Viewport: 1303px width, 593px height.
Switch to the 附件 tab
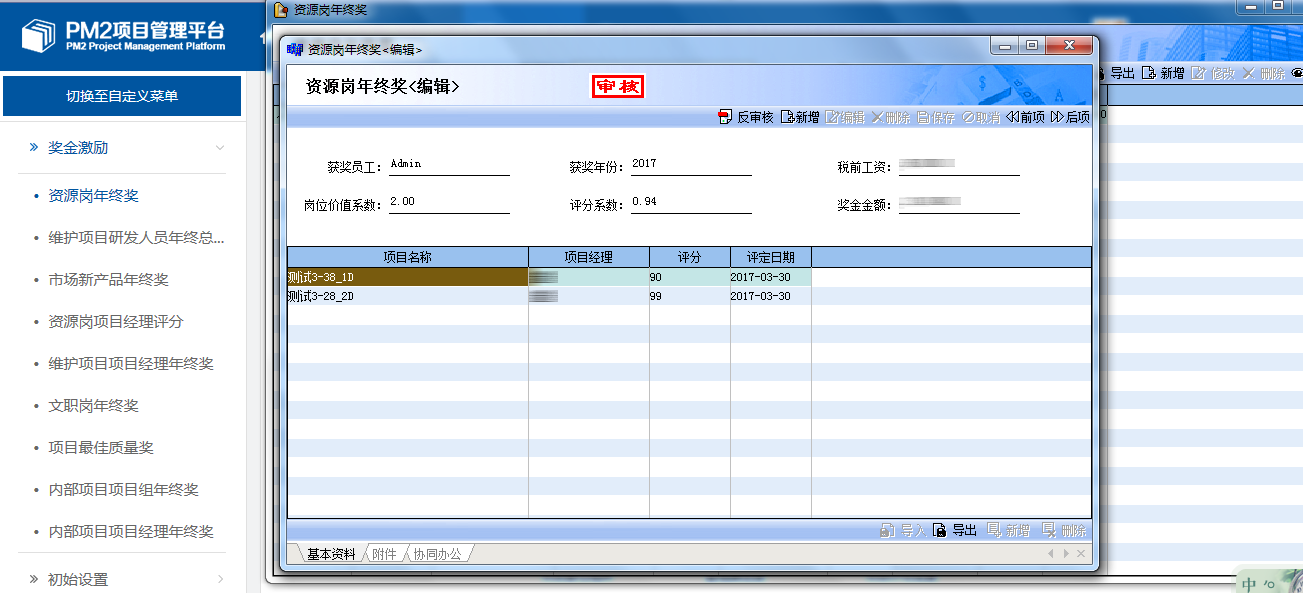pyautogui.click(x=385, y=554)
